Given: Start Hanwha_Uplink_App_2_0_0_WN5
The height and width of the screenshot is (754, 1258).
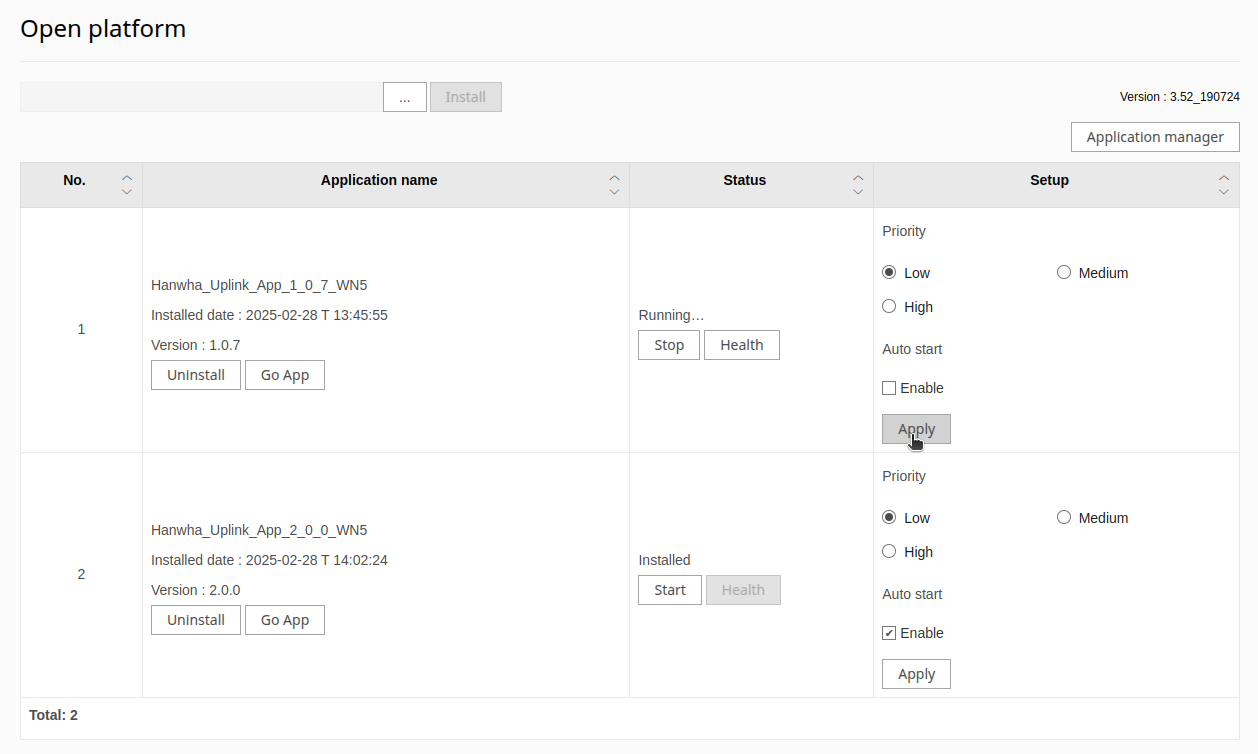Looking at the screenshot, I should 669,589.
